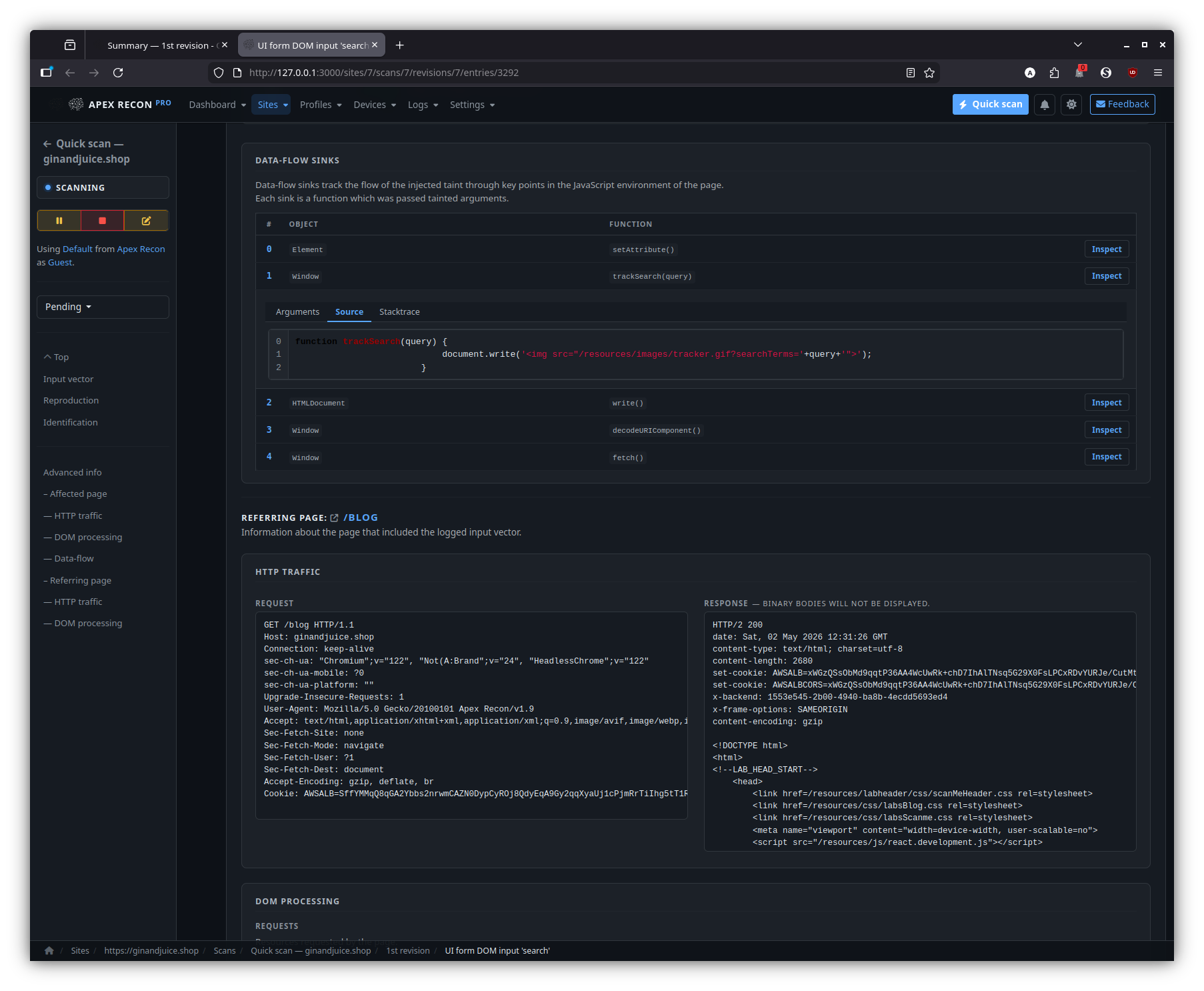Open the /BLOG referring page link
The image size is (1204, 991).
[x=361, y=518]
